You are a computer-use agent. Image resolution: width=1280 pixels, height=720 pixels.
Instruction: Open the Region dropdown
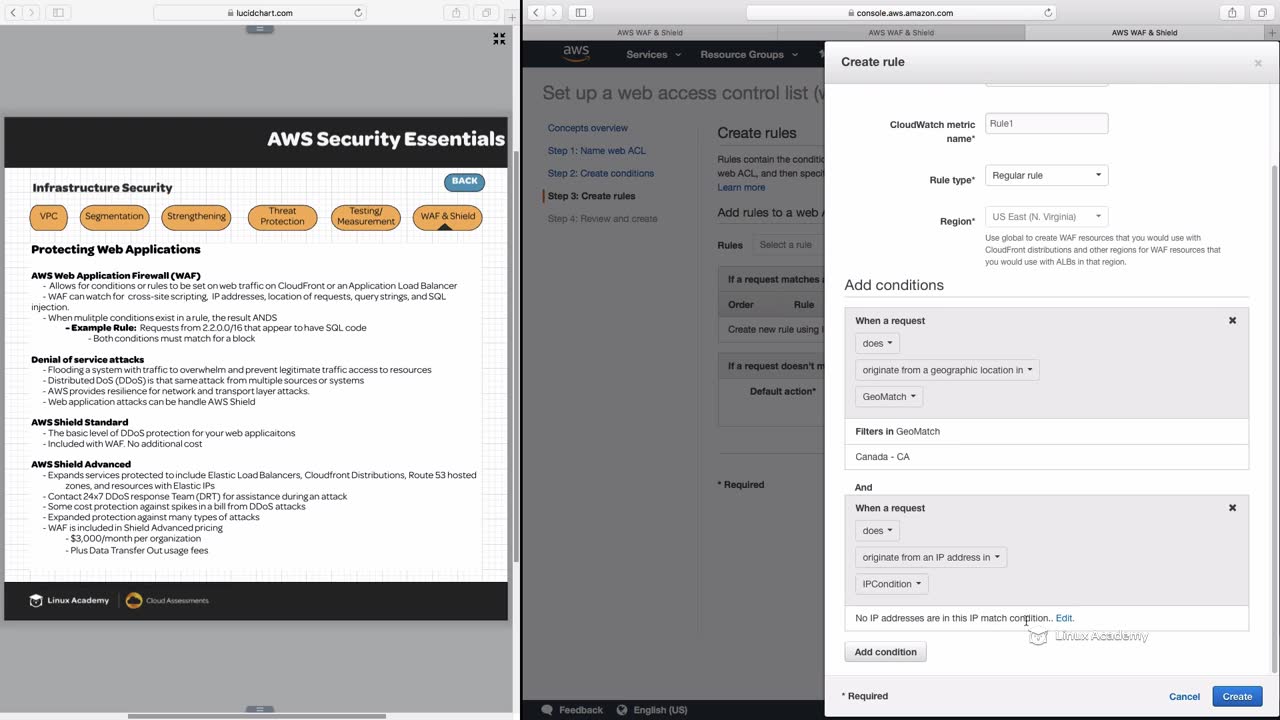(x=1046, y=216)
